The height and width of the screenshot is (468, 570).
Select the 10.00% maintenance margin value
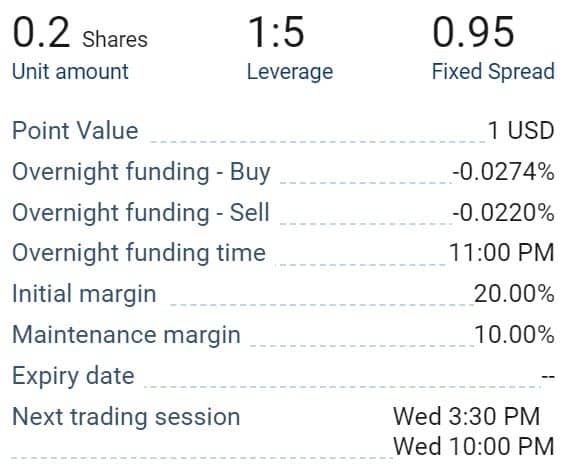(514, 335)
